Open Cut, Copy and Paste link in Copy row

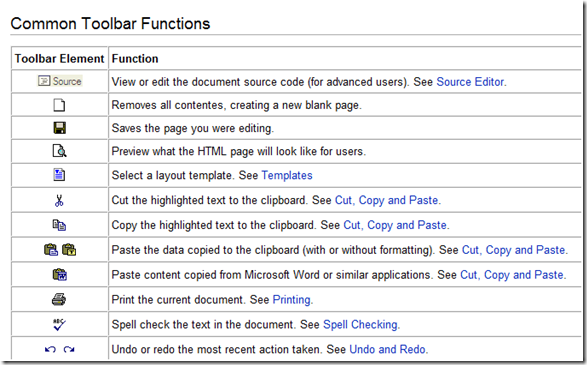[395, 225]
